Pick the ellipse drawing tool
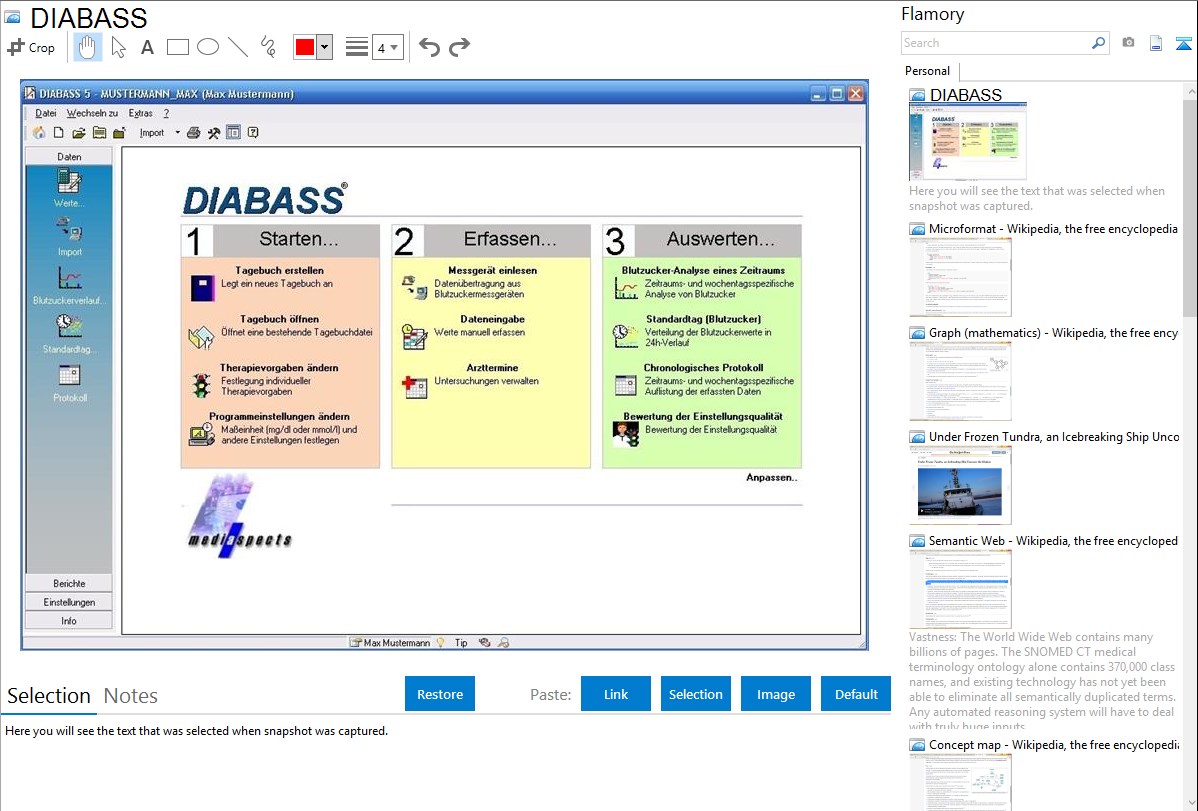 208,47
